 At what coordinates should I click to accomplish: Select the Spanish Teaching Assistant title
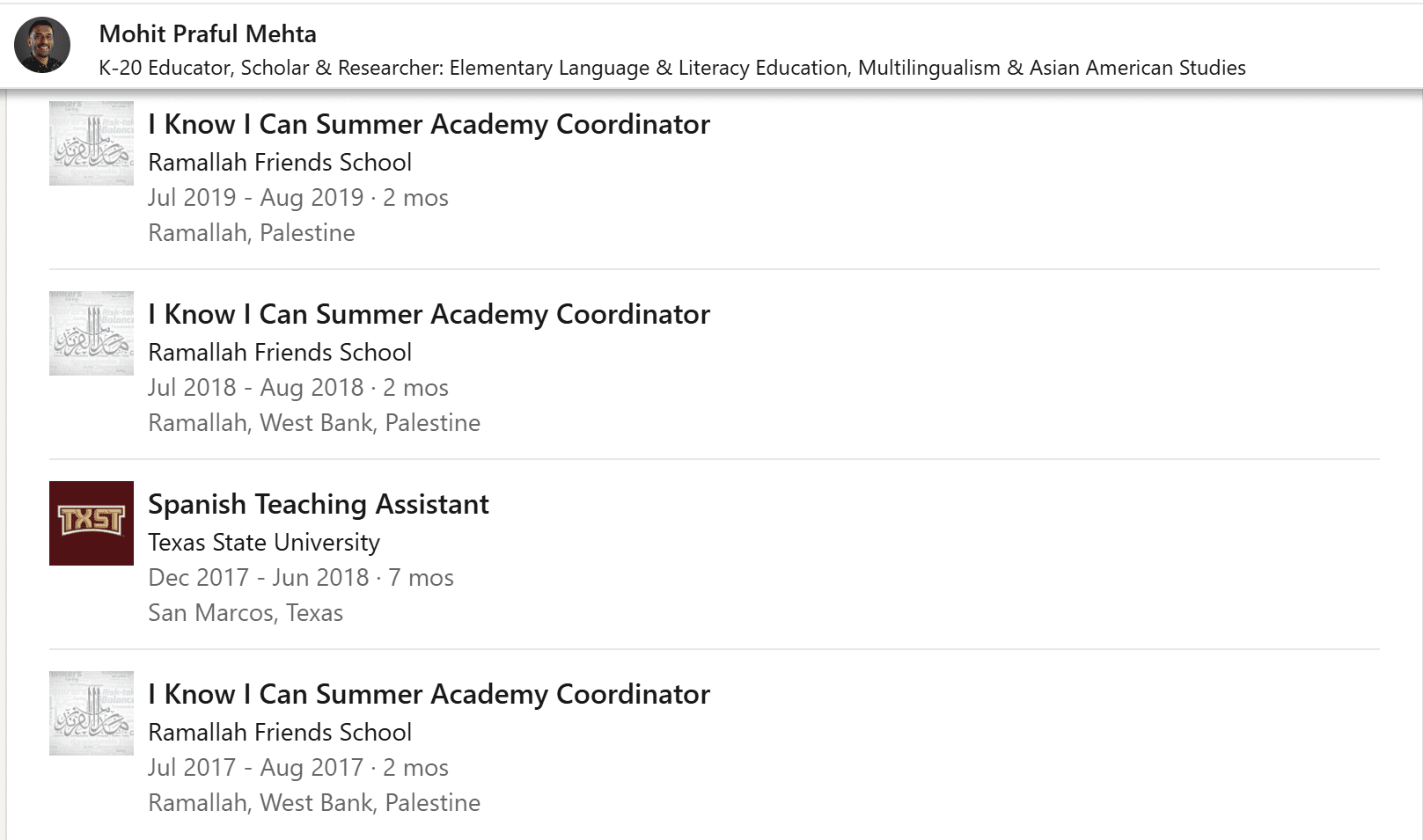(318, 504)
